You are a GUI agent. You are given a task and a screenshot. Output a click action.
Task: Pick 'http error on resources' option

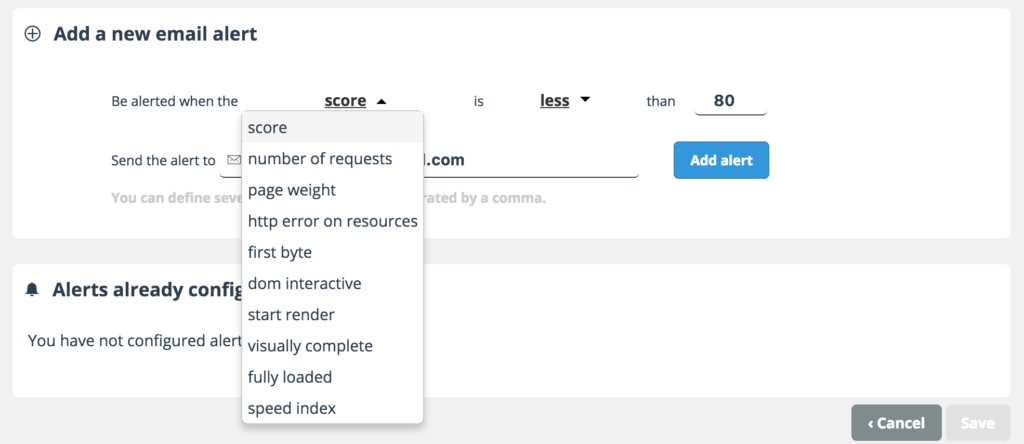pos(332,221)
